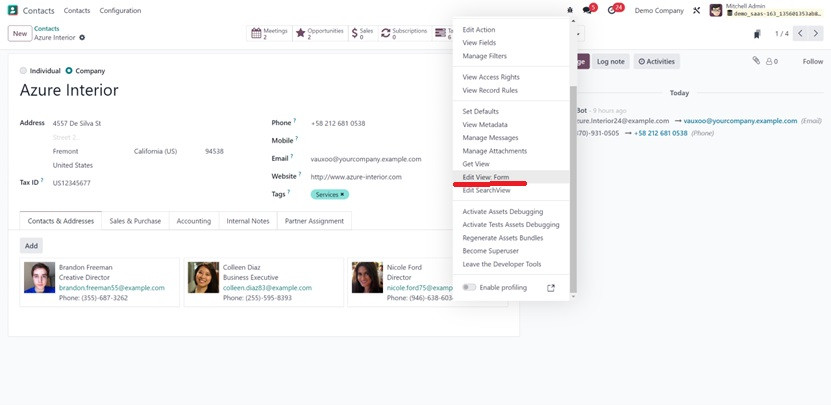The image size is (831, 405).
Task: Open the profiling external link icon
Action: tap(551, 288)
